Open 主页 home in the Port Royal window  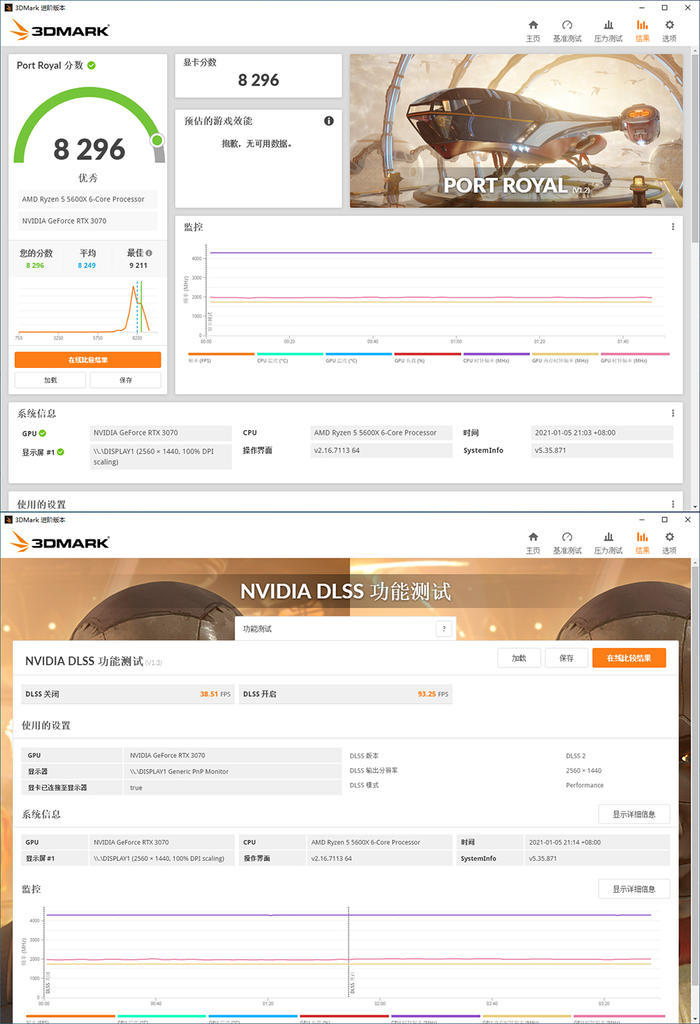click(x=533, y=31)
